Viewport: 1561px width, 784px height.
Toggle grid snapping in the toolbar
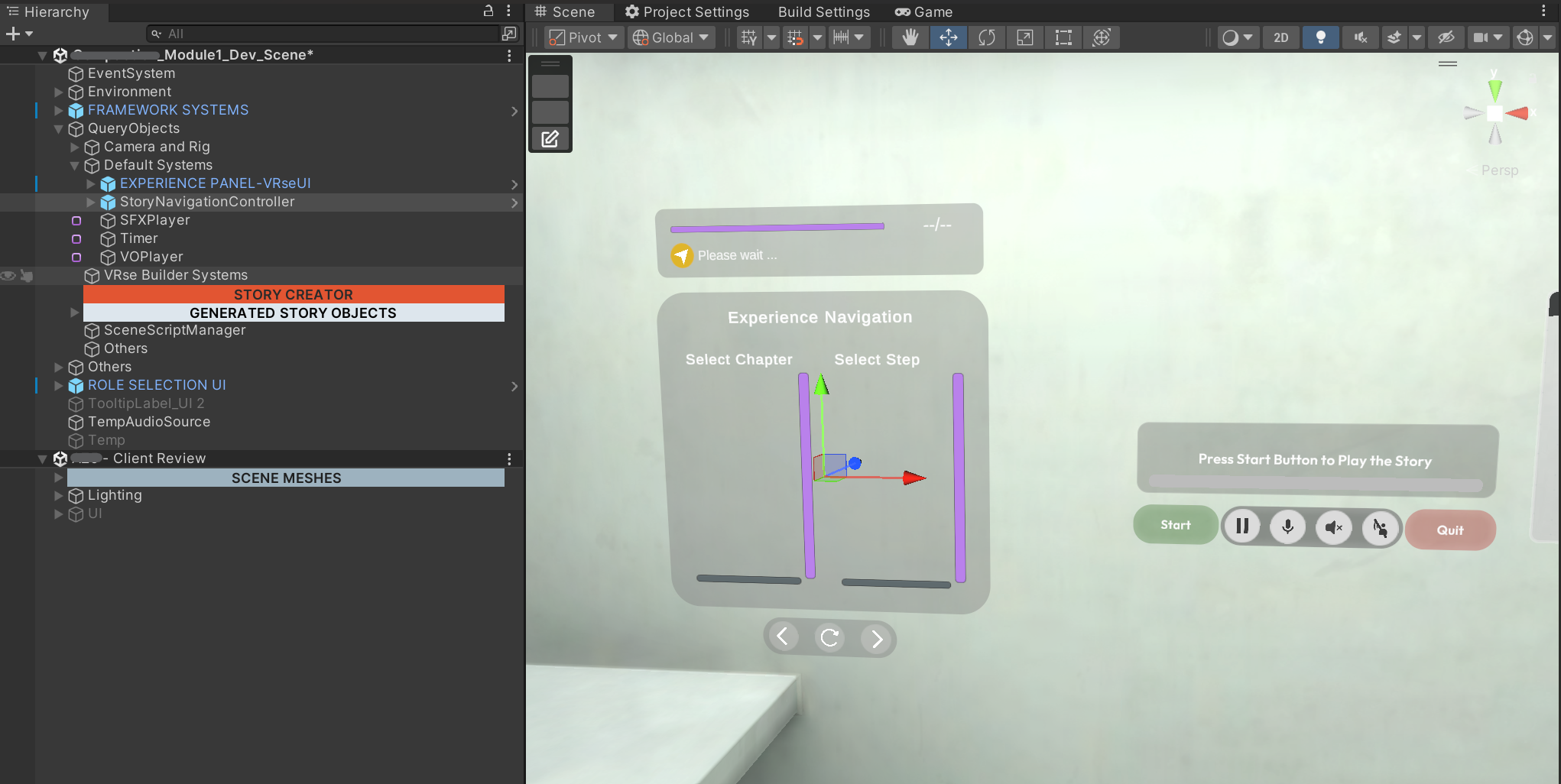tap(796, 37)
